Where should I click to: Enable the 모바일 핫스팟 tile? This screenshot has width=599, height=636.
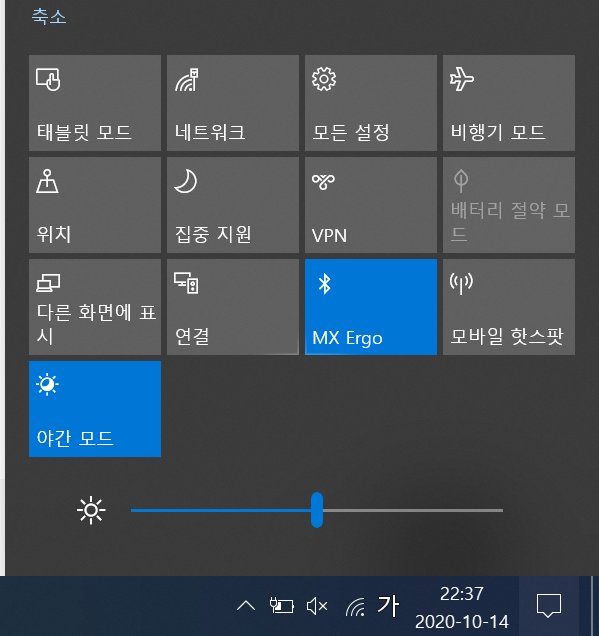point(509,307)
